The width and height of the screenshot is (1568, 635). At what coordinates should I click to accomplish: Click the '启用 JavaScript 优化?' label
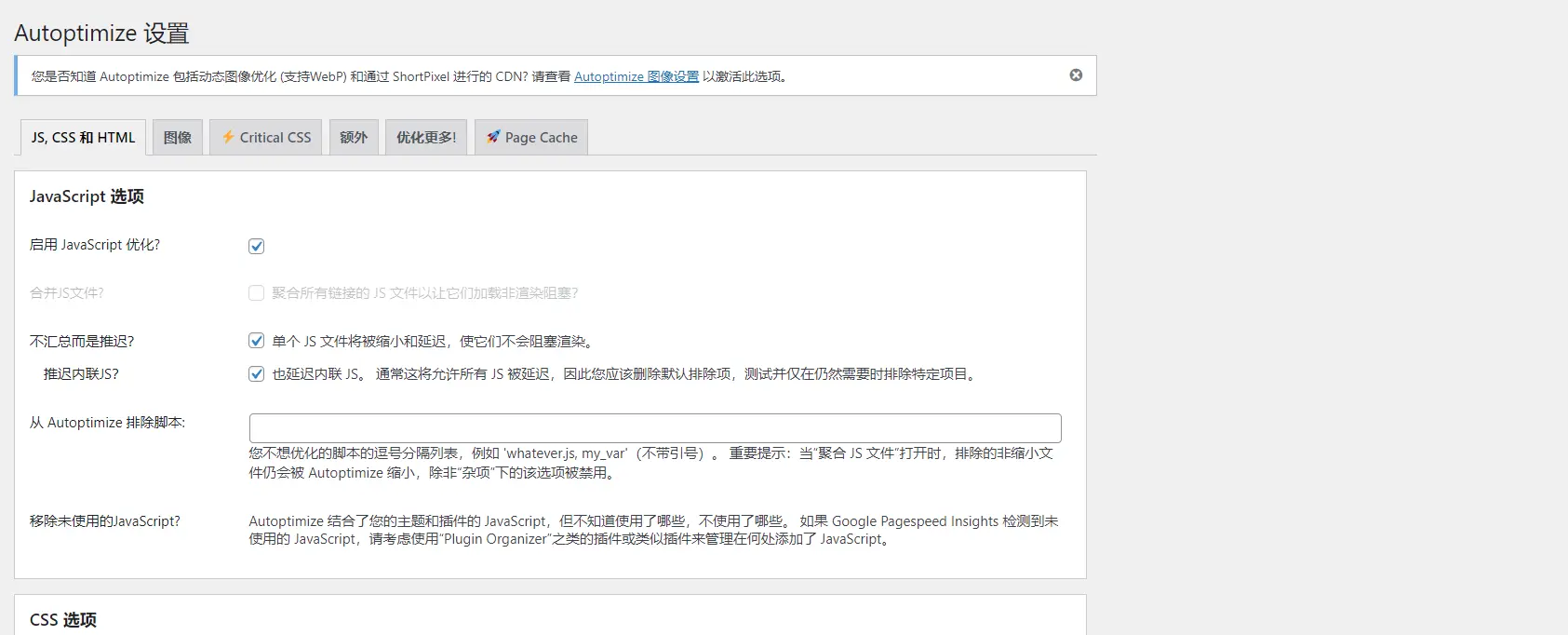pyautogui.click(x=95, y=245)
